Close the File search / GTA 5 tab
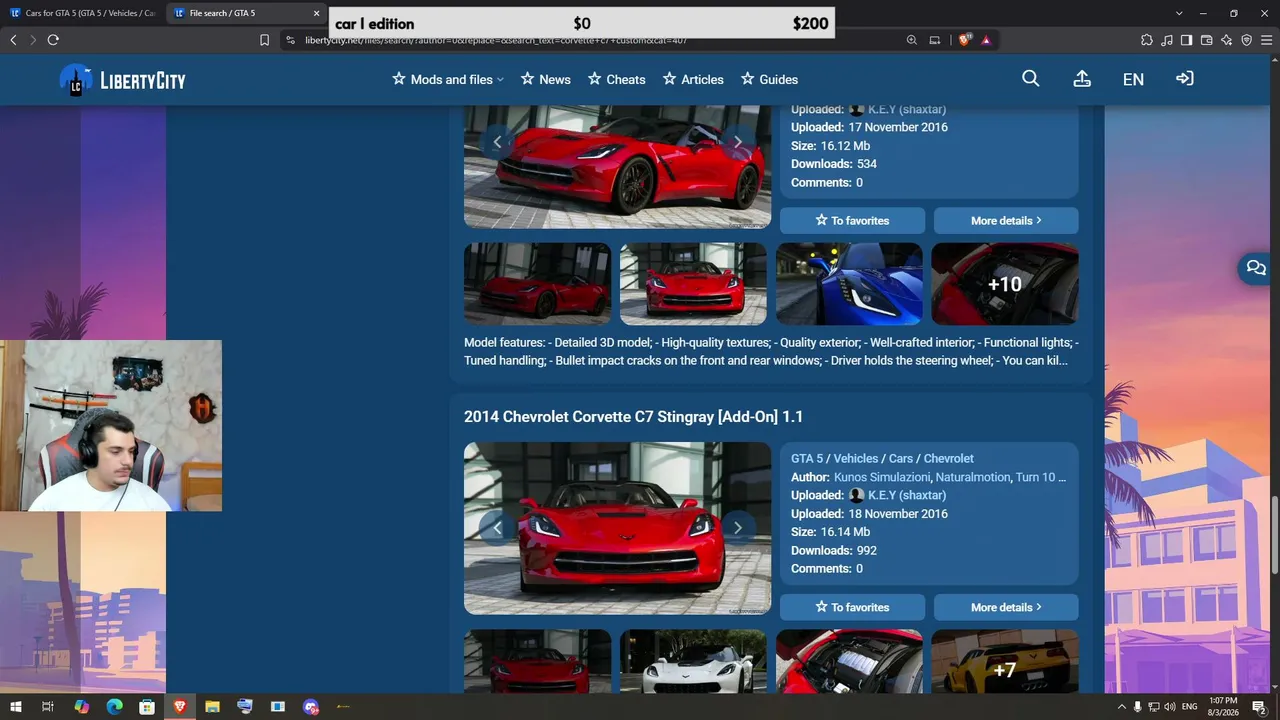1280x720 pixels. point(317,13)
